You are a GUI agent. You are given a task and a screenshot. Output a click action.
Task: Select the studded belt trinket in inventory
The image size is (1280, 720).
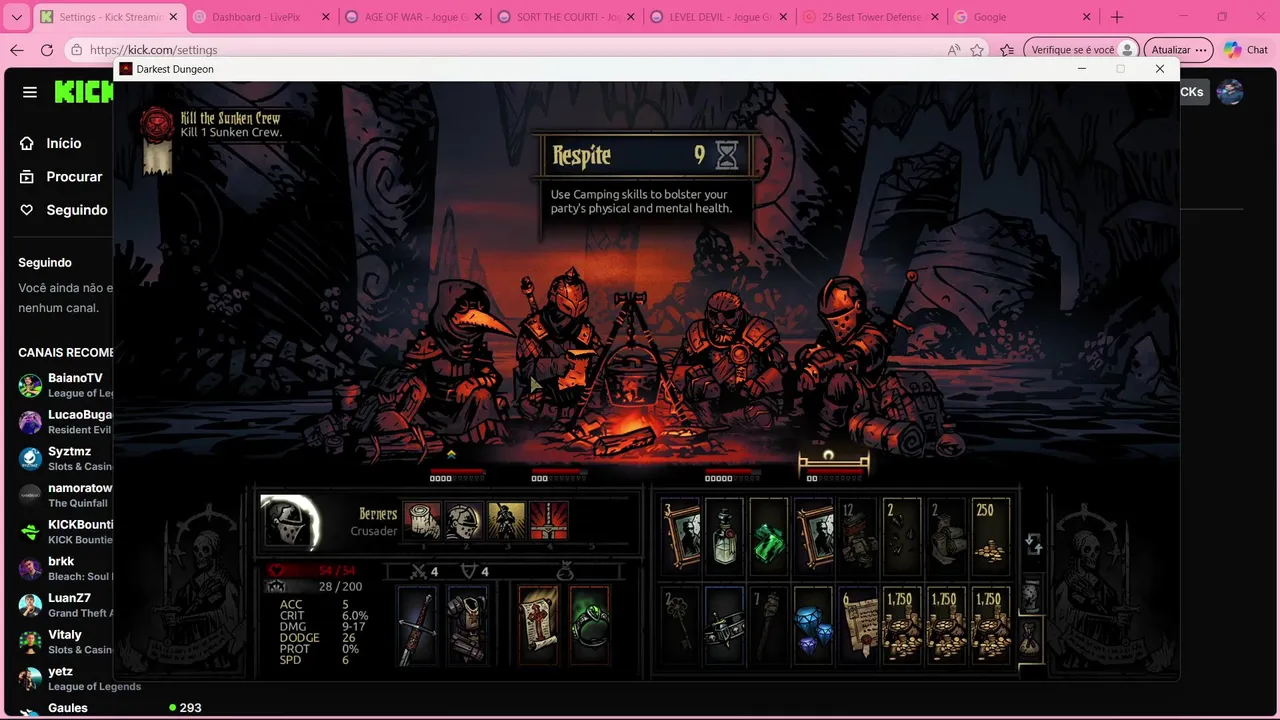click(724, 624)
